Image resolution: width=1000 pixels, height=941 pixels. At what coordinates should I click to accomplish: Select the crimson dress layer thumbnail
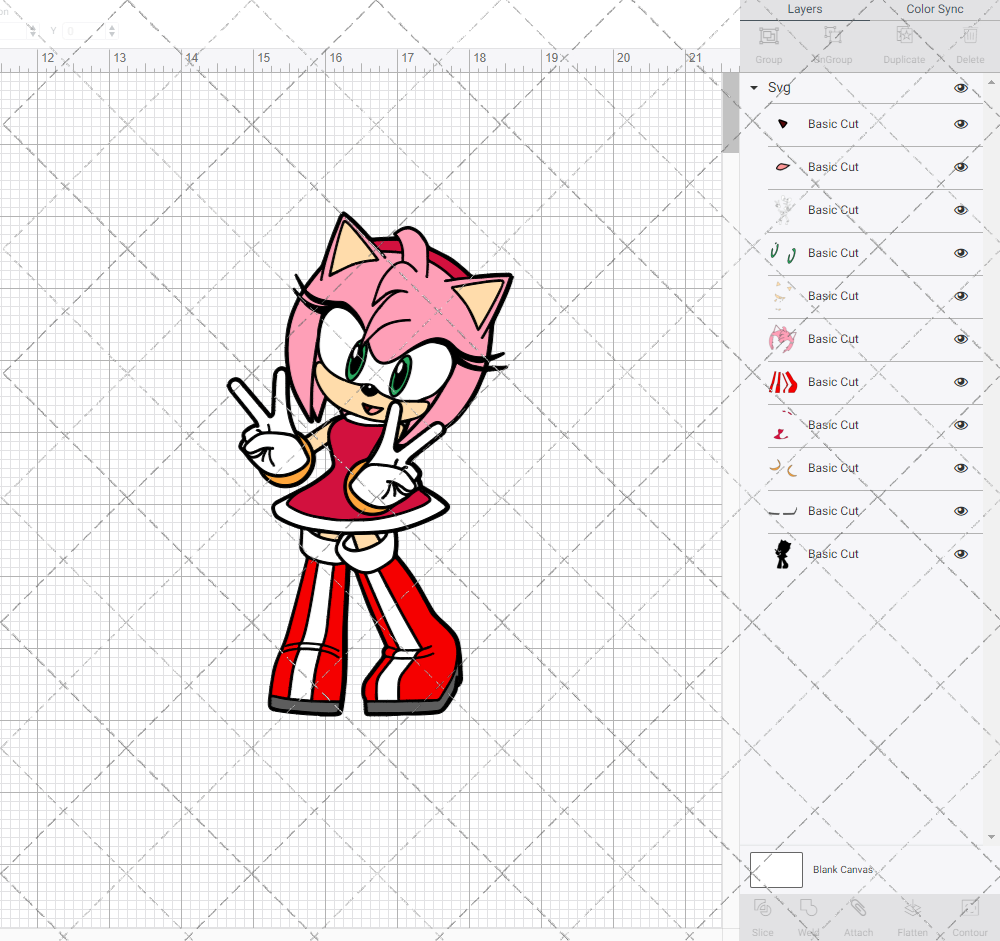(783, 425)
